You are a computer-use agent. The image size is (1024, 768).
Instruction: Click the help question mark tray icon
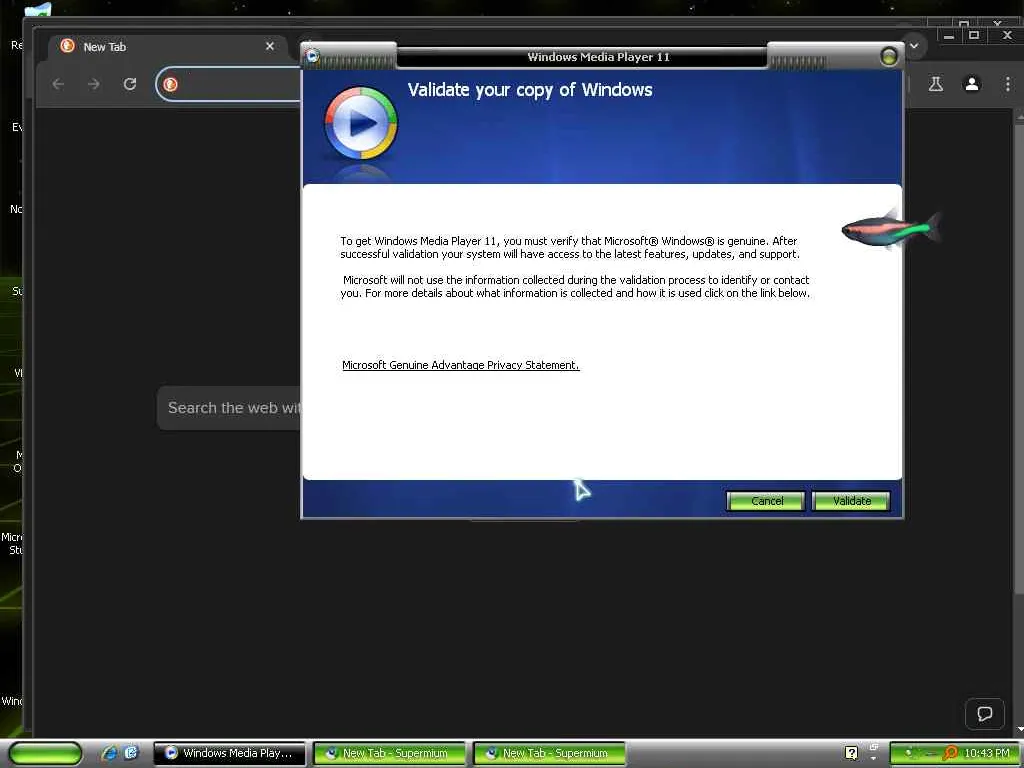tap(851, 753)
